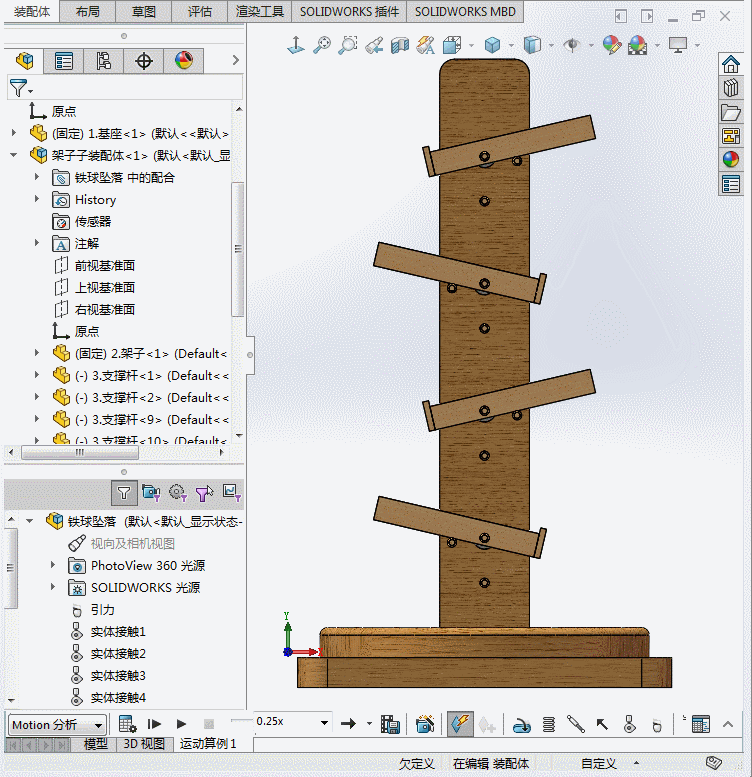Open the 0.25x playback speed dropdown

tap(324, 722)
